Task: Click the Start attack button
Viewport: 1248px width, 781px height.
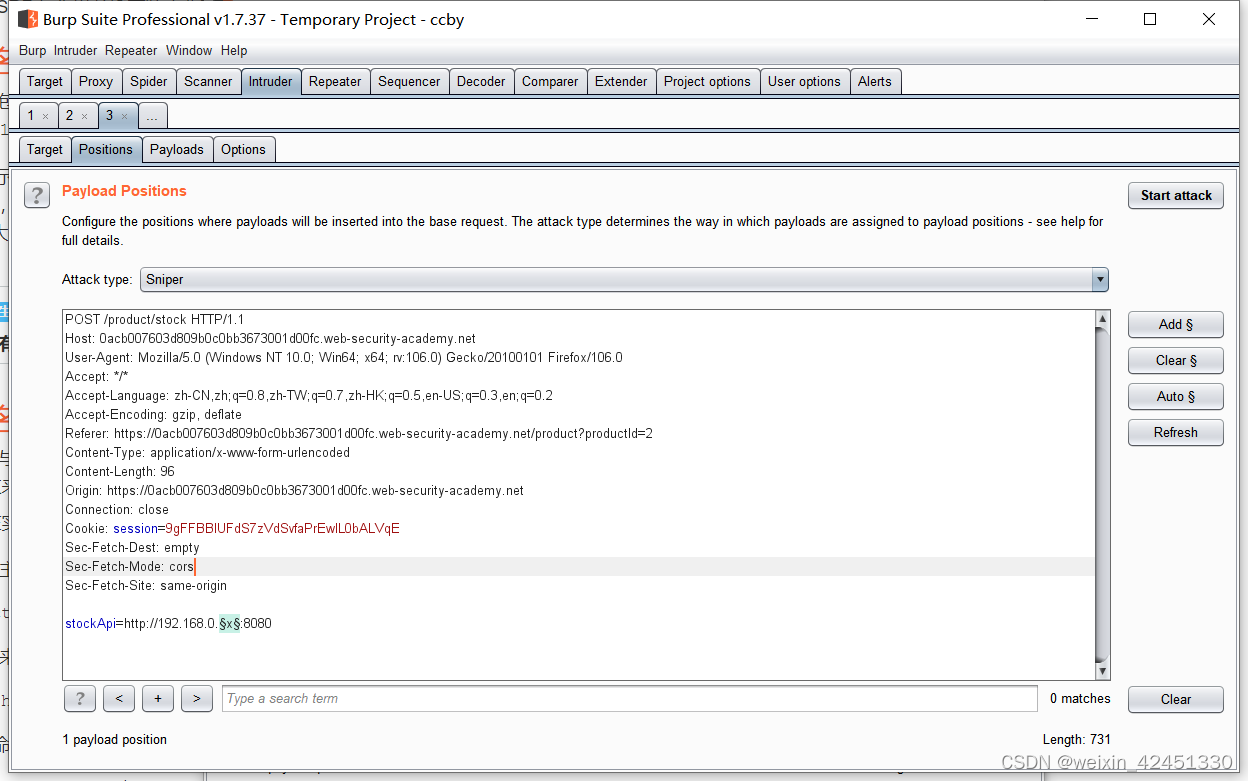Action: click(x=1176, y=196)
